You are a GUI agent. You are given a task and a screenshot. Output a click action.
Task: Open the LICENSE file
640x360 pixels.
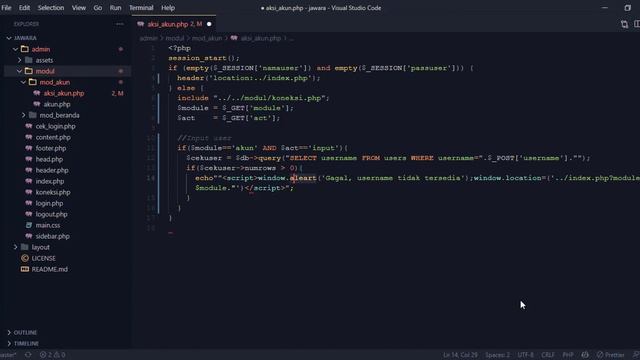point(43,258)
